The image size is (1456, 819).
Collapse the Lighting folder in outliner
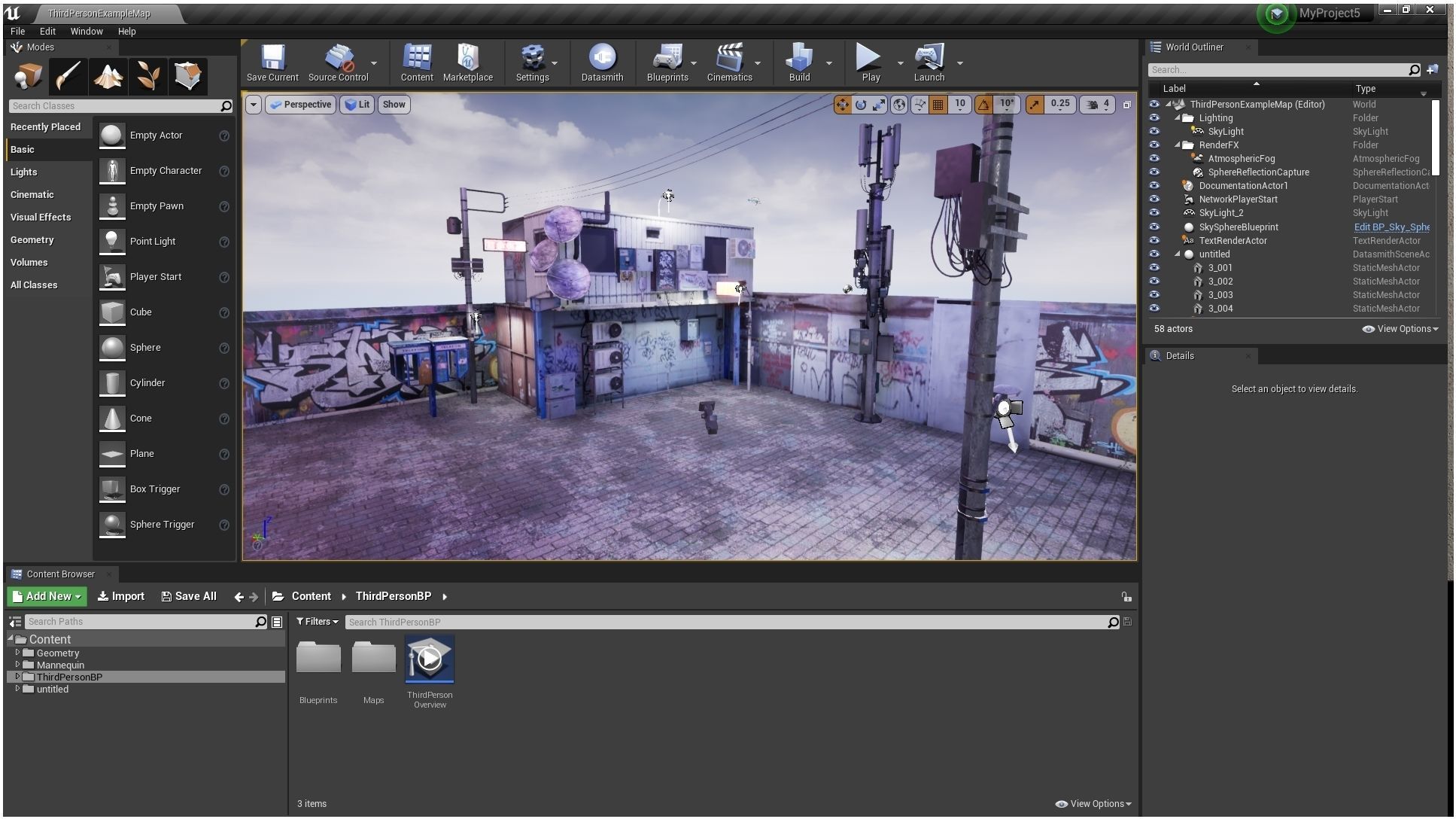[x=1178, y=118]
